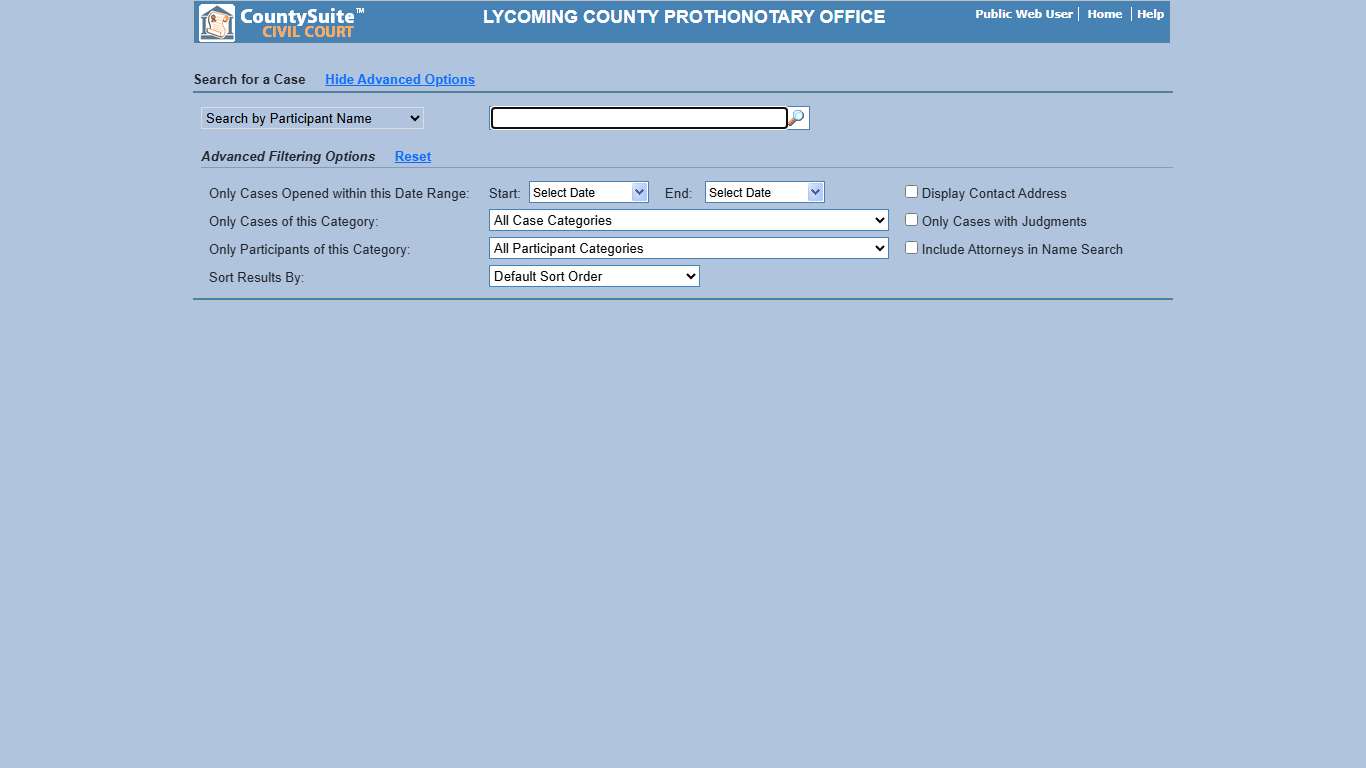Expand the All Participant Categories dropdown
1366x768 pixels.
tap(688, 248)
